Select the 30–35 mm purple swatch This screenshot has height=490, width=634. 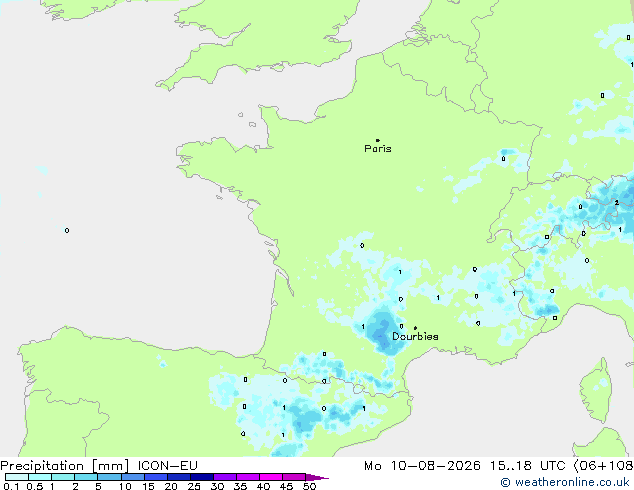pos(225,477)
